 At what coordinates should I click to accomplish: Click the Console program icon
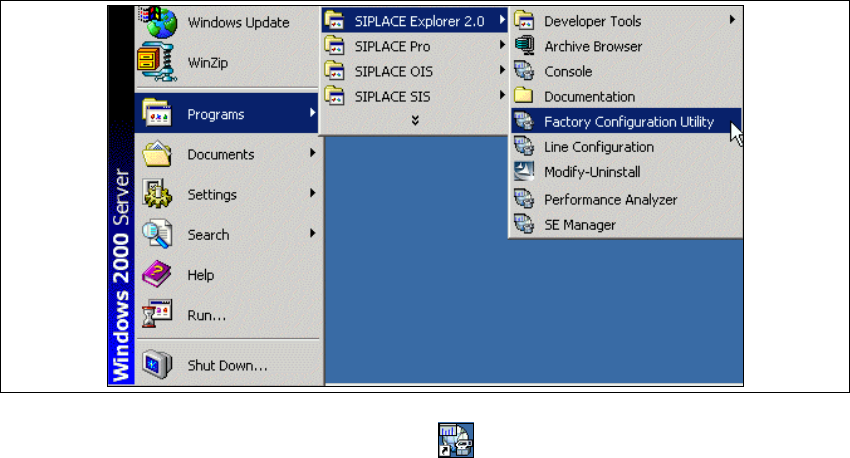524,71
